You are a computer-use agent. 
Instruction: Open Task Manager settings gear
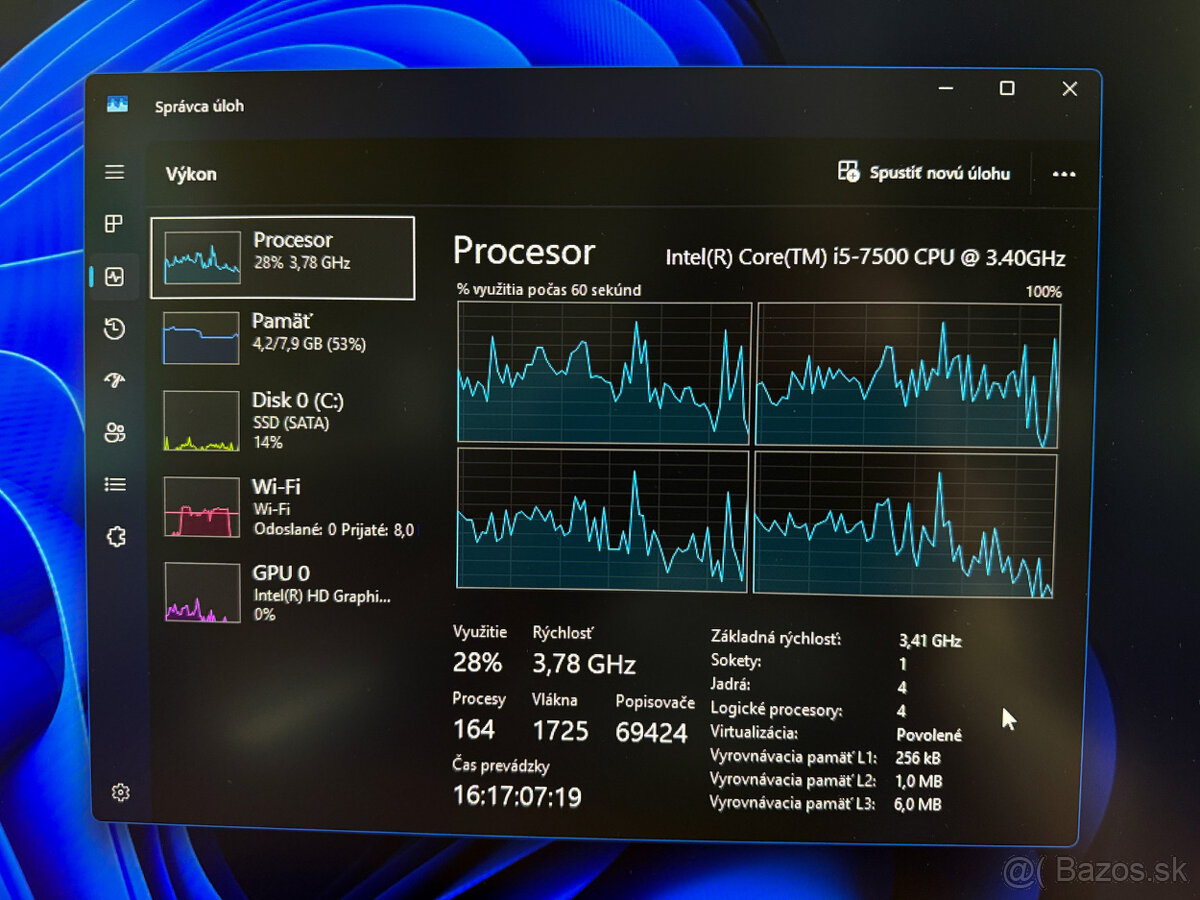(x=120, y=793)
